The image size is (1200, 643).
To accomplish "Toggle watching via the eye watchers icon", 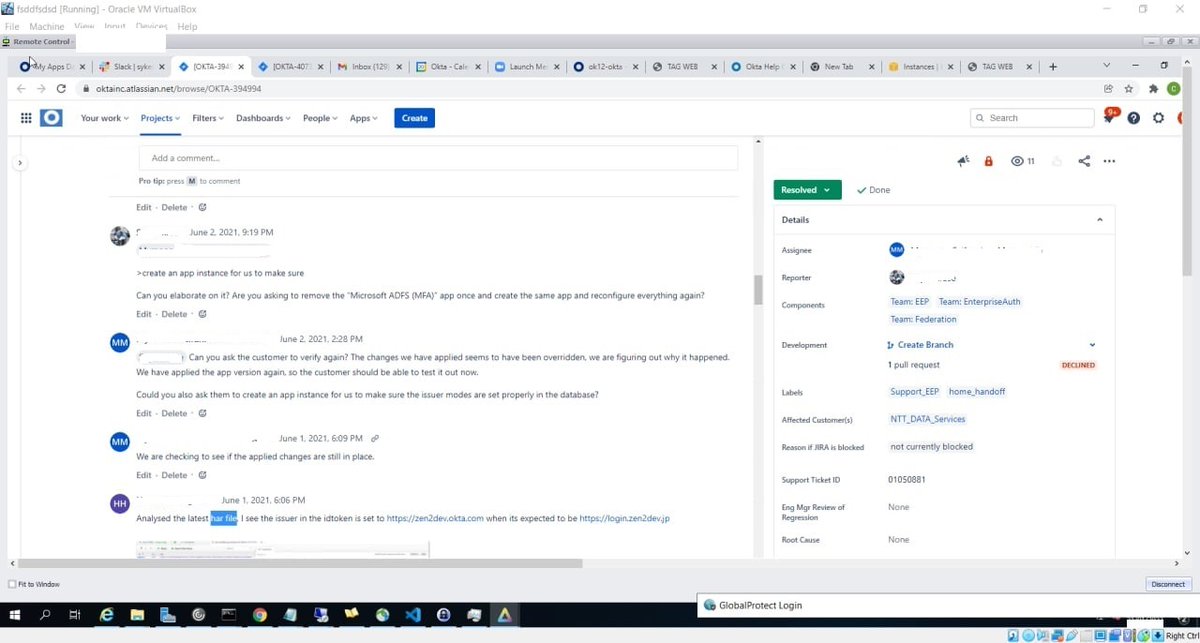I will 1015,160.
